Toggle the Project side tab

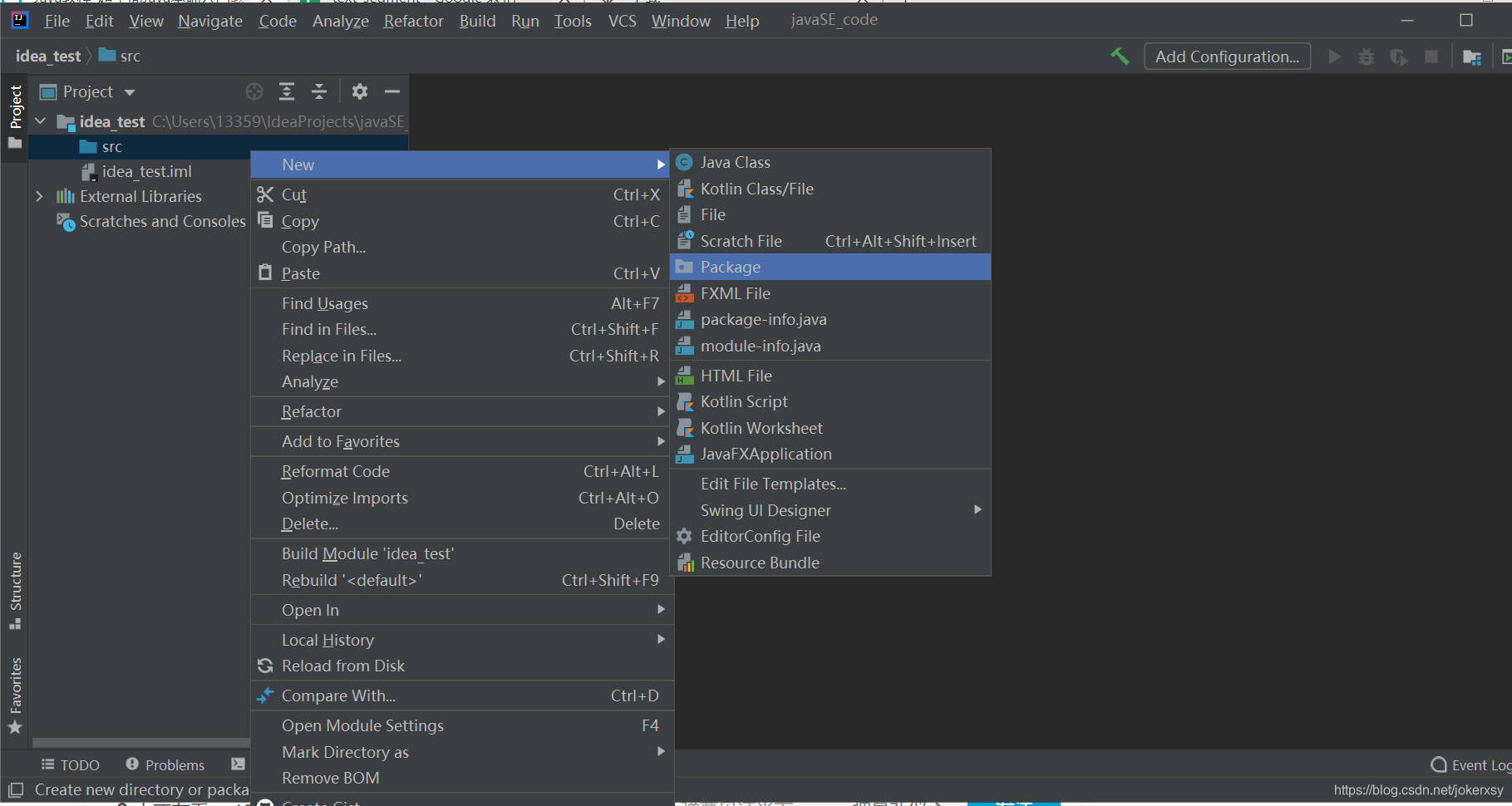point(16,116)
